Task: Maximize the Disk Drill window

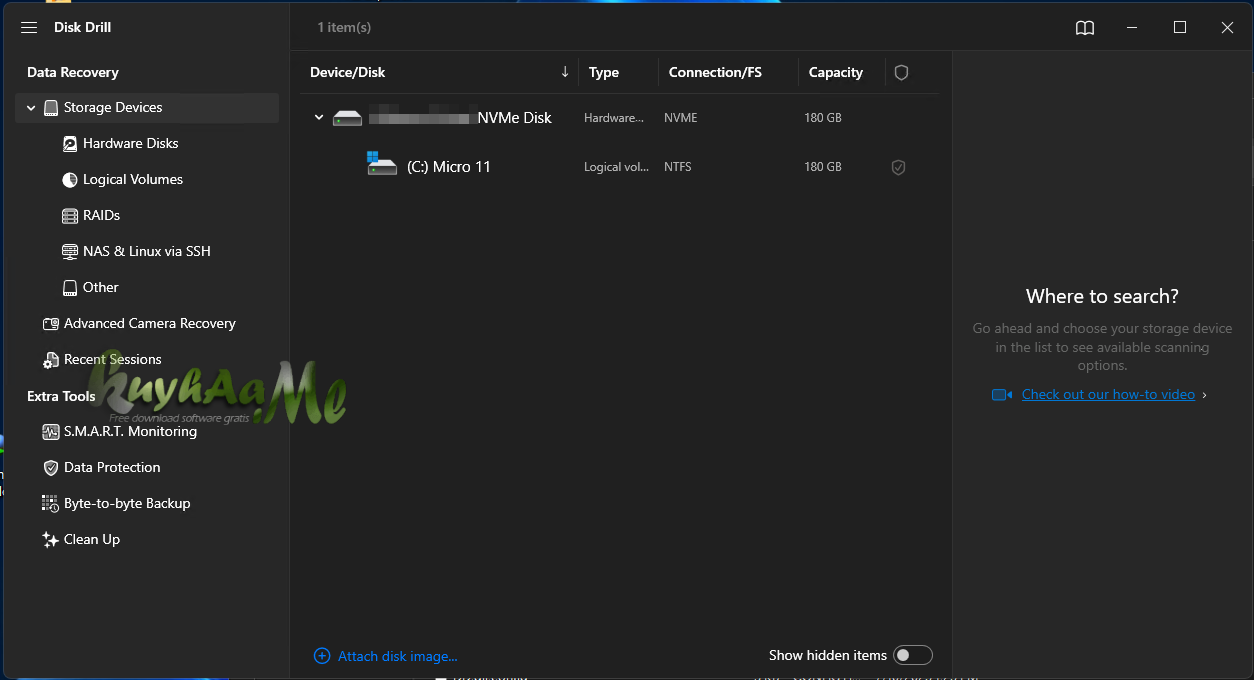Action: click(x=1180, y=28)
